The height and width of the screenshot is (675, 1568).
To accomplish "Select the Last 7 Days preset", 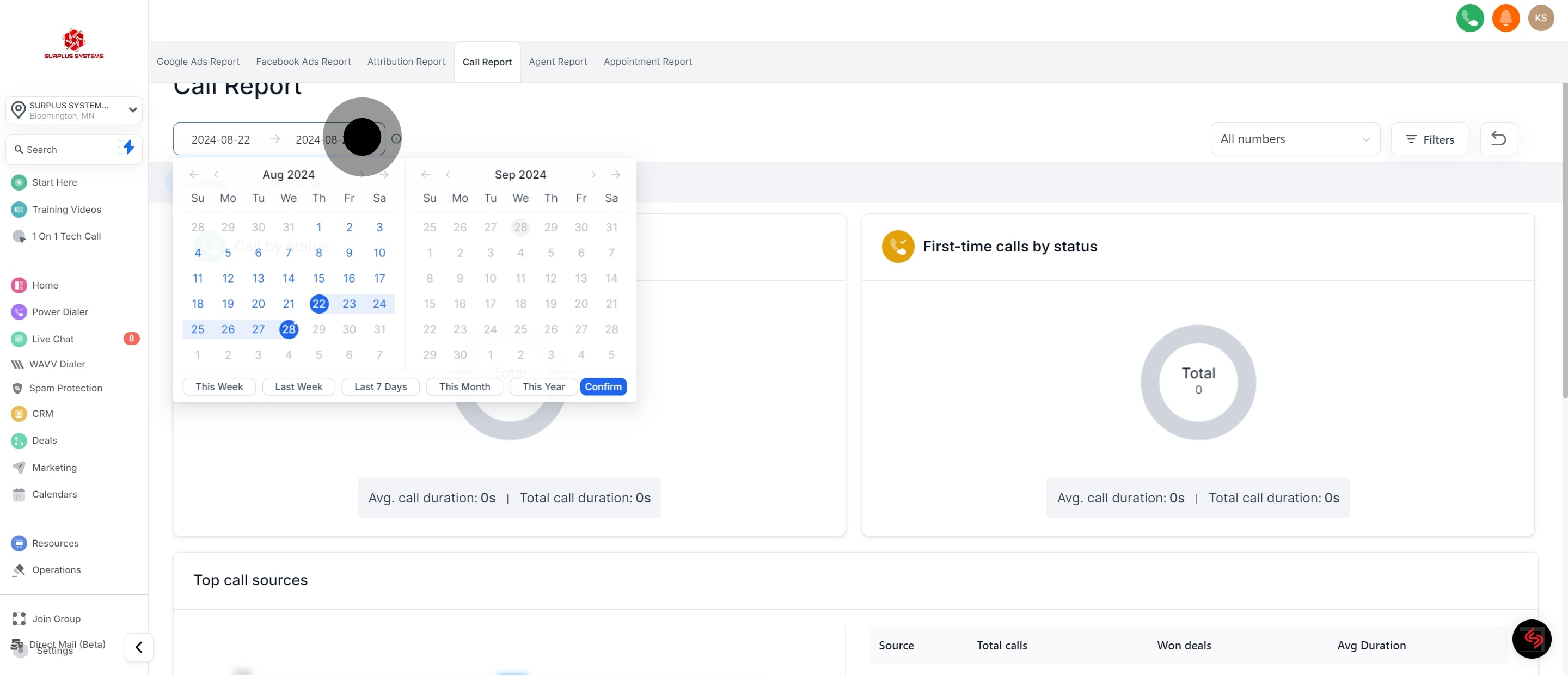I will [x=381, y=386].
